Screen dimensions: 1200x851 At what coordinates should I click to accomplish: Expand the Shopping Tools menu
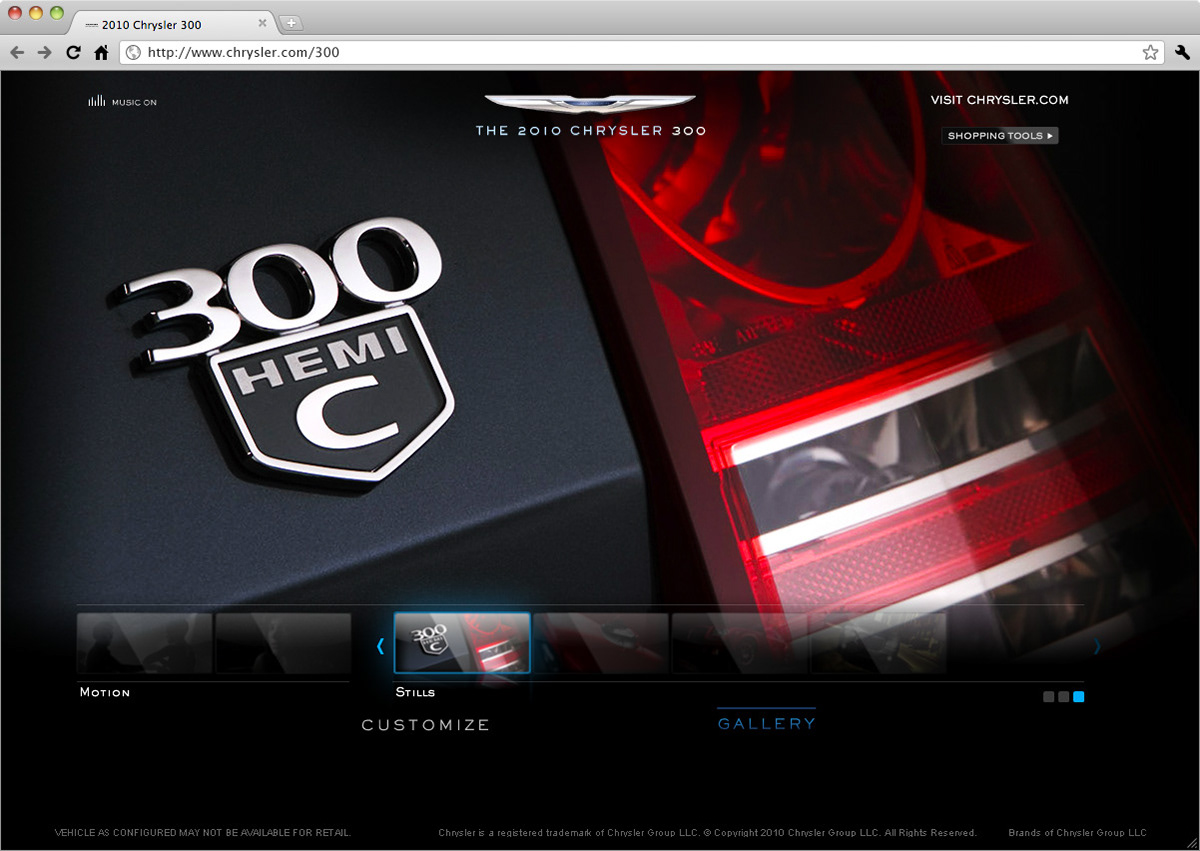[1000, 136]
